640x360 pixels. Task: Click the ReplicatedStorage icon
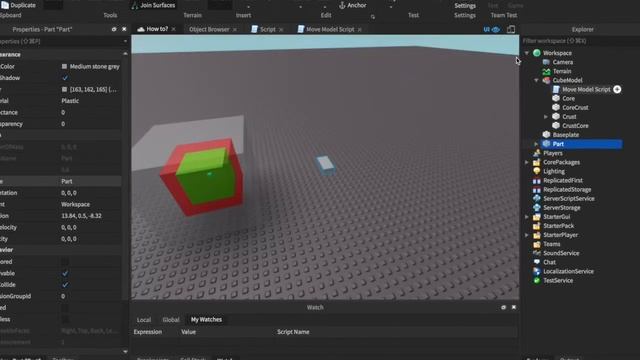[x=537, y=189]
